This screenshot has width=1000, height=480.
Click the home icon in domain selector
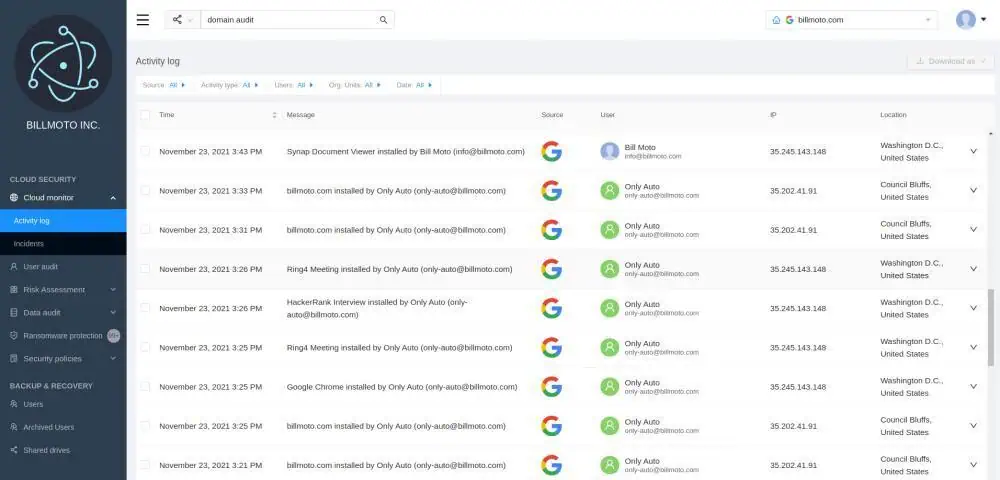776,20
